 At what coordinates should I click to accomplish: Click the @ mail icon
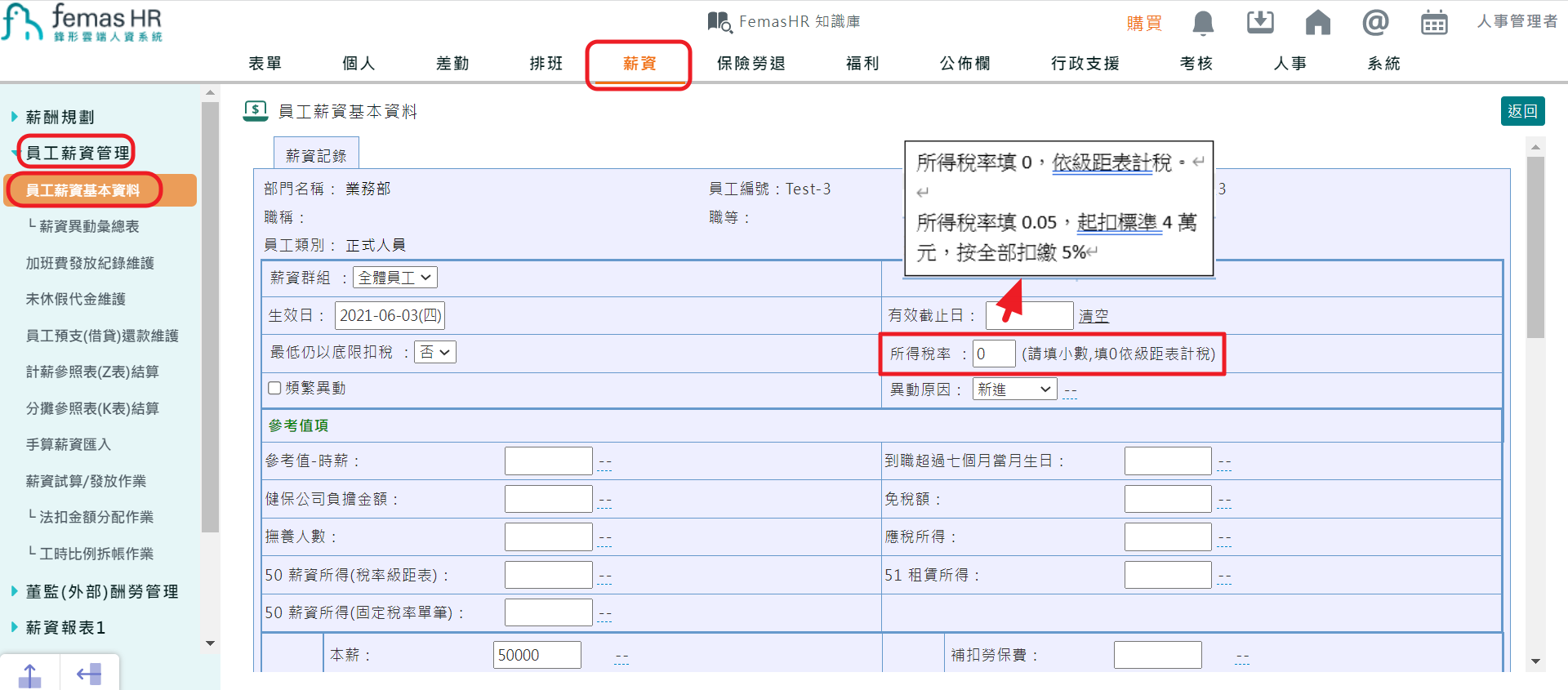[1375, 23]
